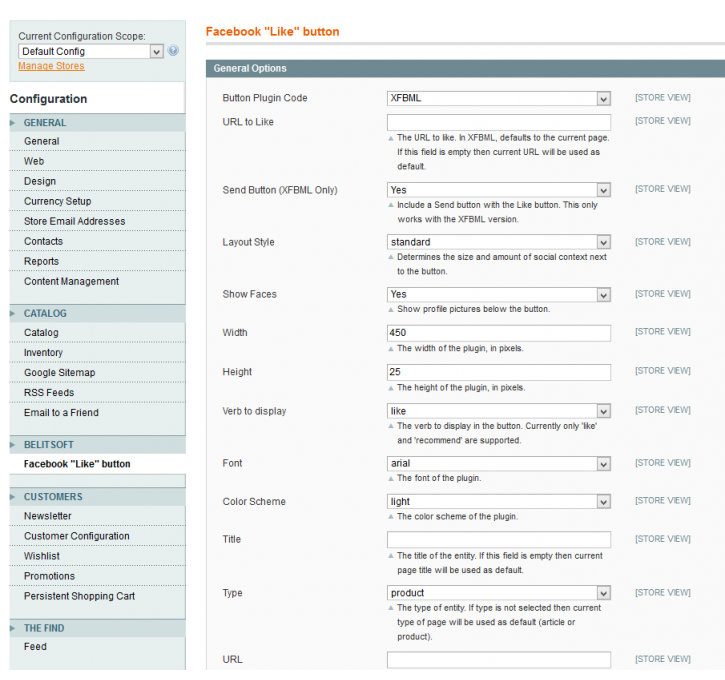Click the URL to Like input field
This screenshot has width=725, height=680.
pos(498,123)
